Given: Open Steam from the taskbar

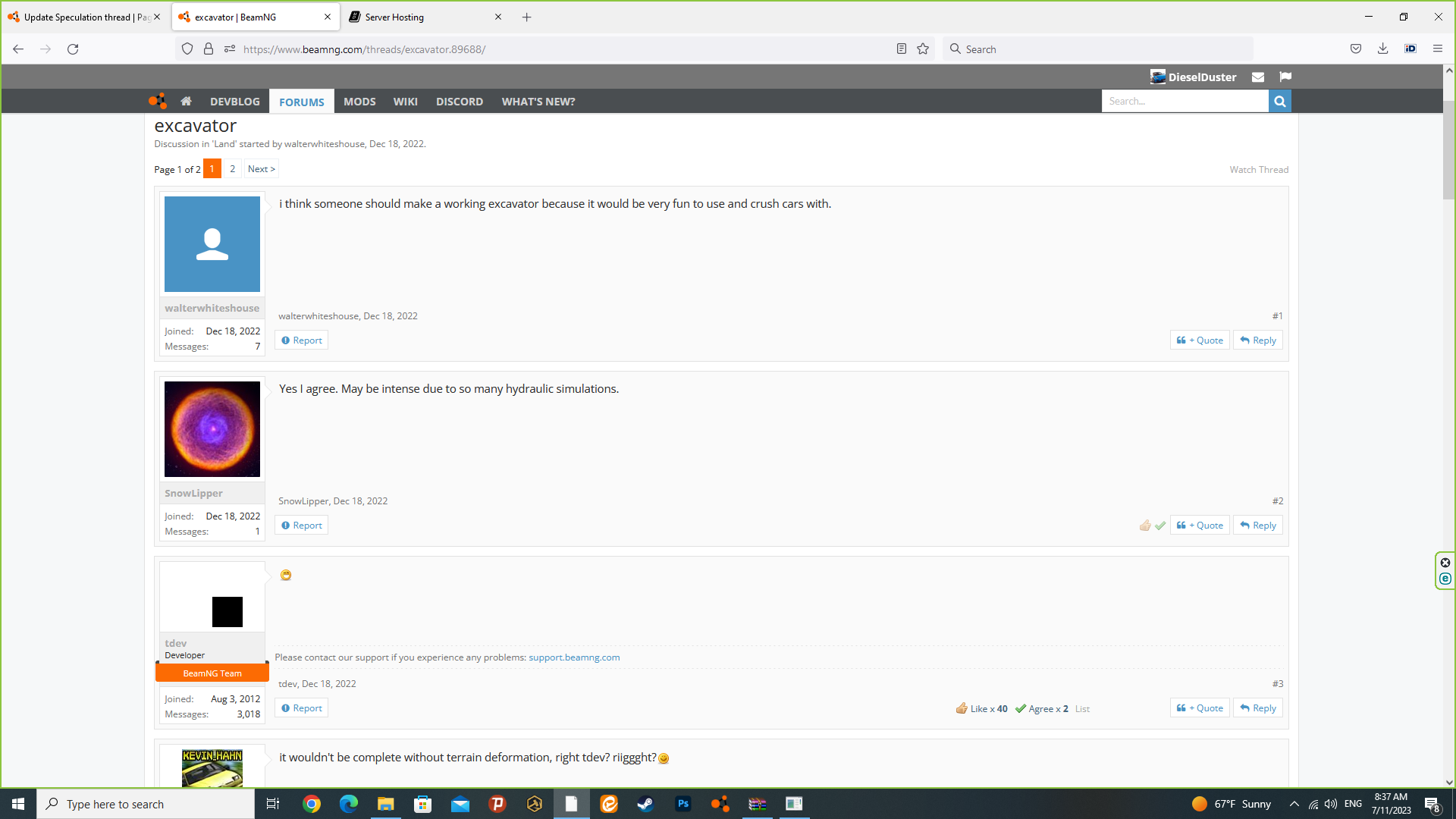Looking at the screenshot, I should click(645, 804).
